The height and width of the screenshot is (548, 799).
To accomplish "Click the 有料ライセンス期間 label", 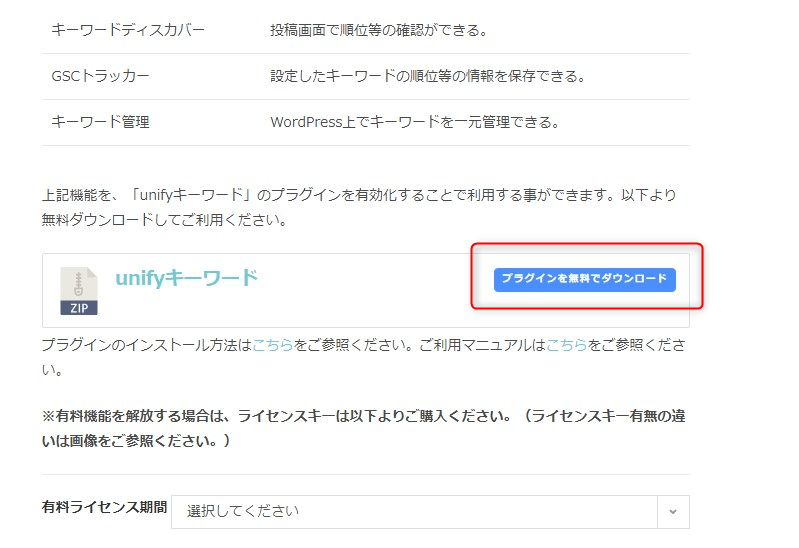I will coord(104,507).
